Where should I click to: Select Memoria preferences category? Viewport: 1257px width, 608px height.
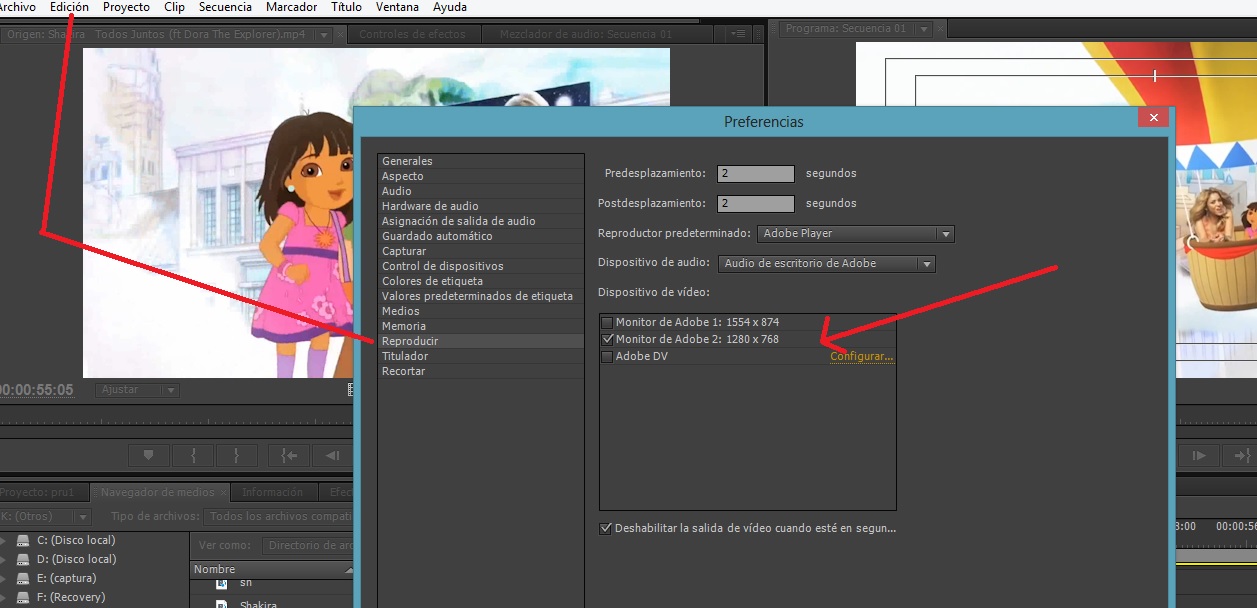point(480,326)
